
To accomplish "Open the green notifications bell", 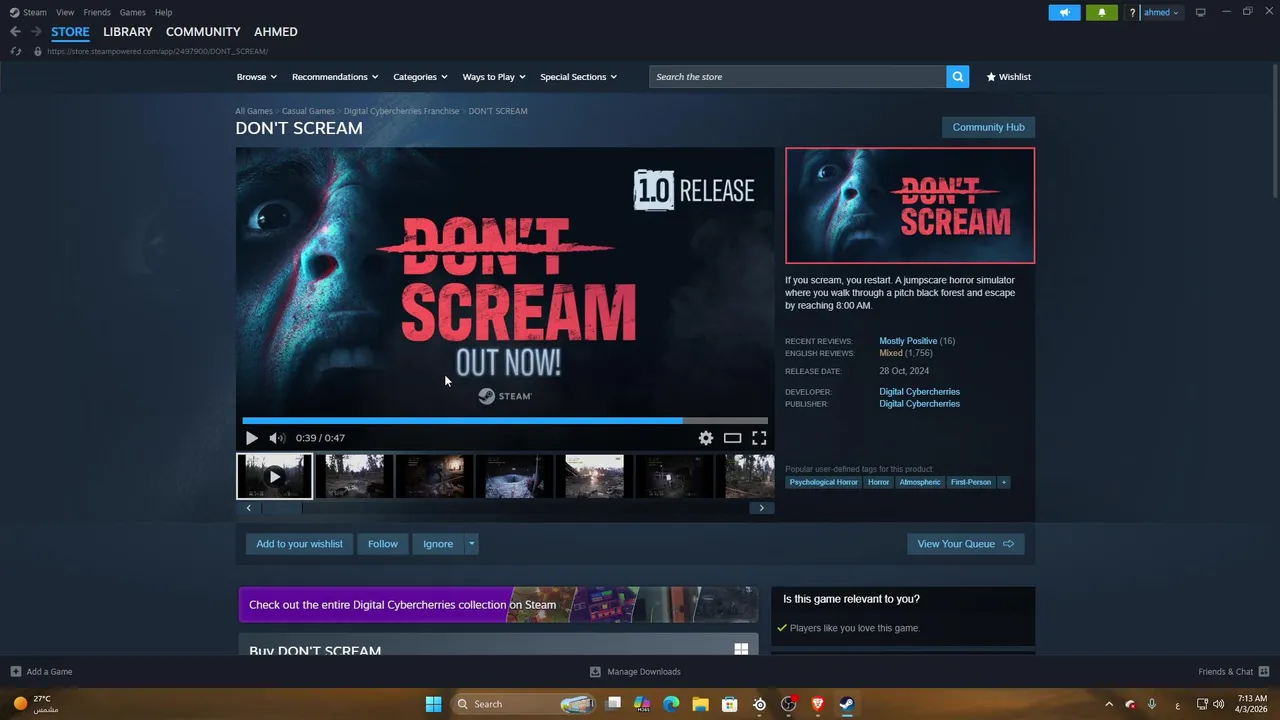I will [x=1102, y=12].
